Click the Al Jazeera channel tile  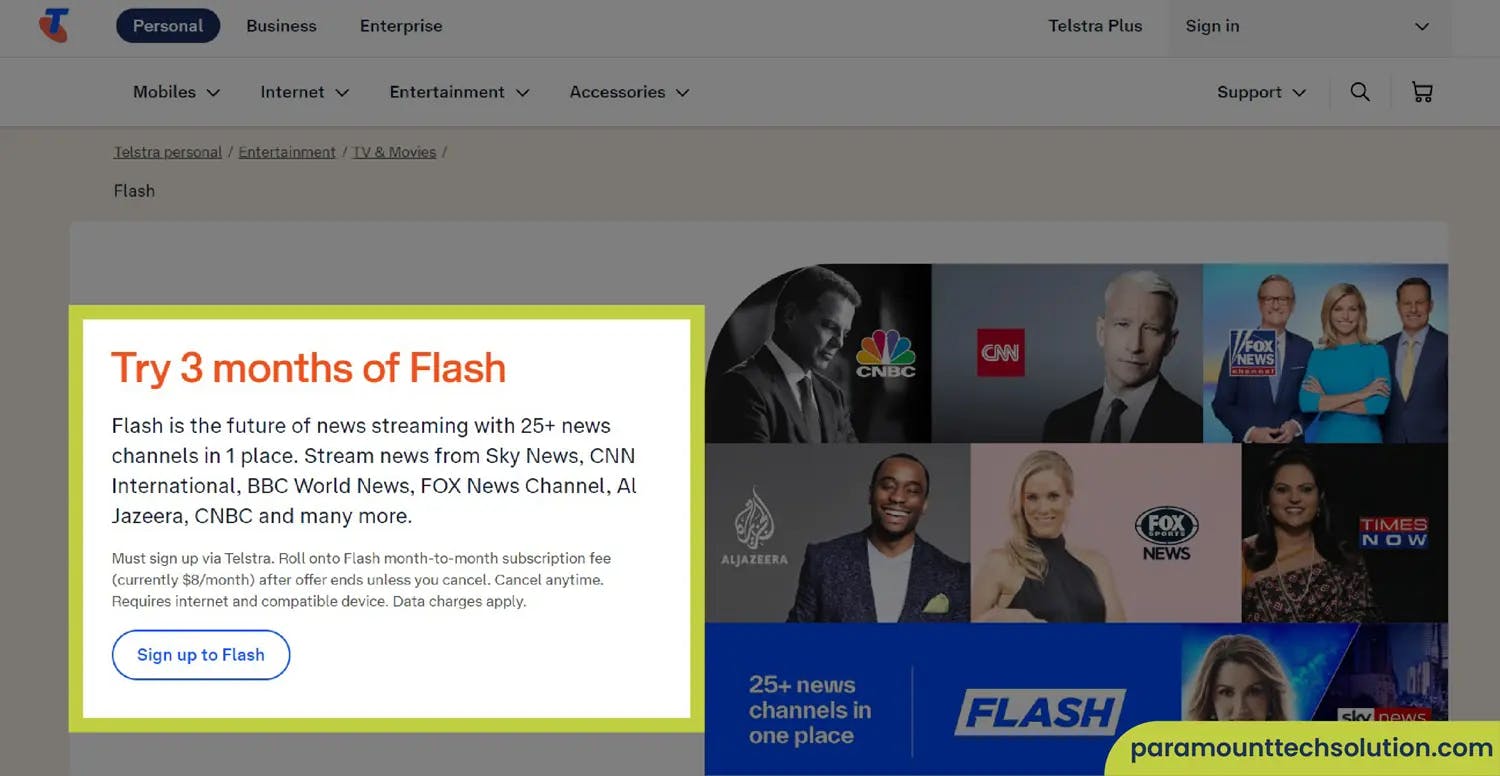837,533
